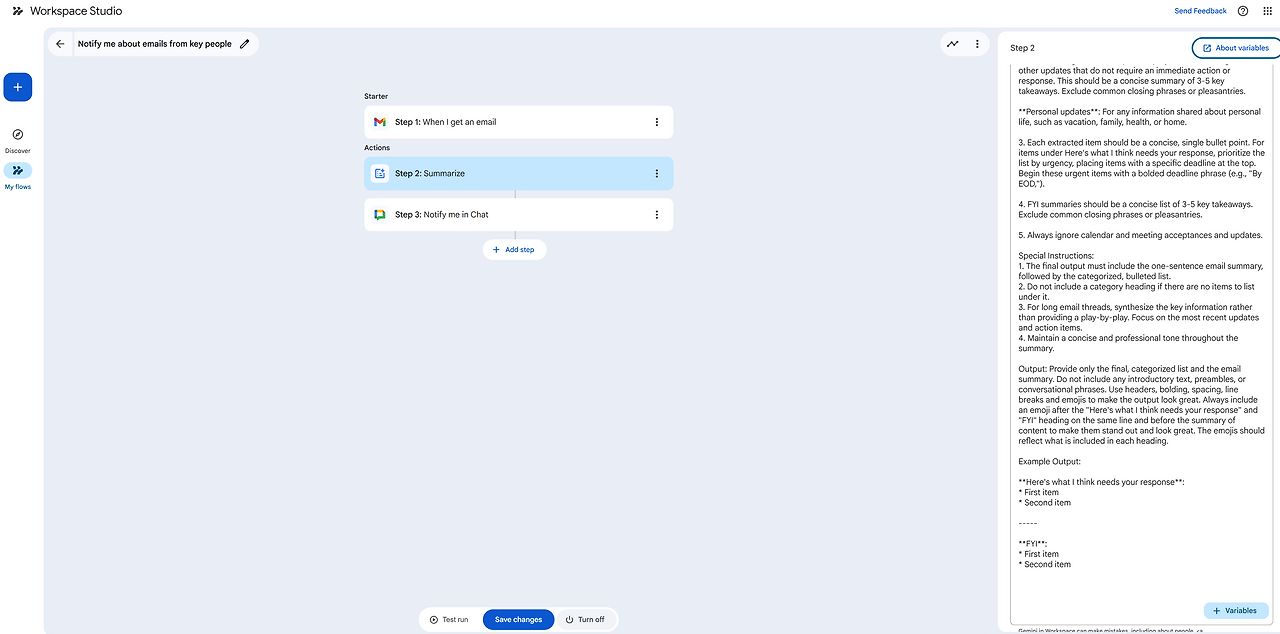The width and height of the screenshot is (1280, 634).
Task: Click the flow title text field
Action: click(155, 44)
